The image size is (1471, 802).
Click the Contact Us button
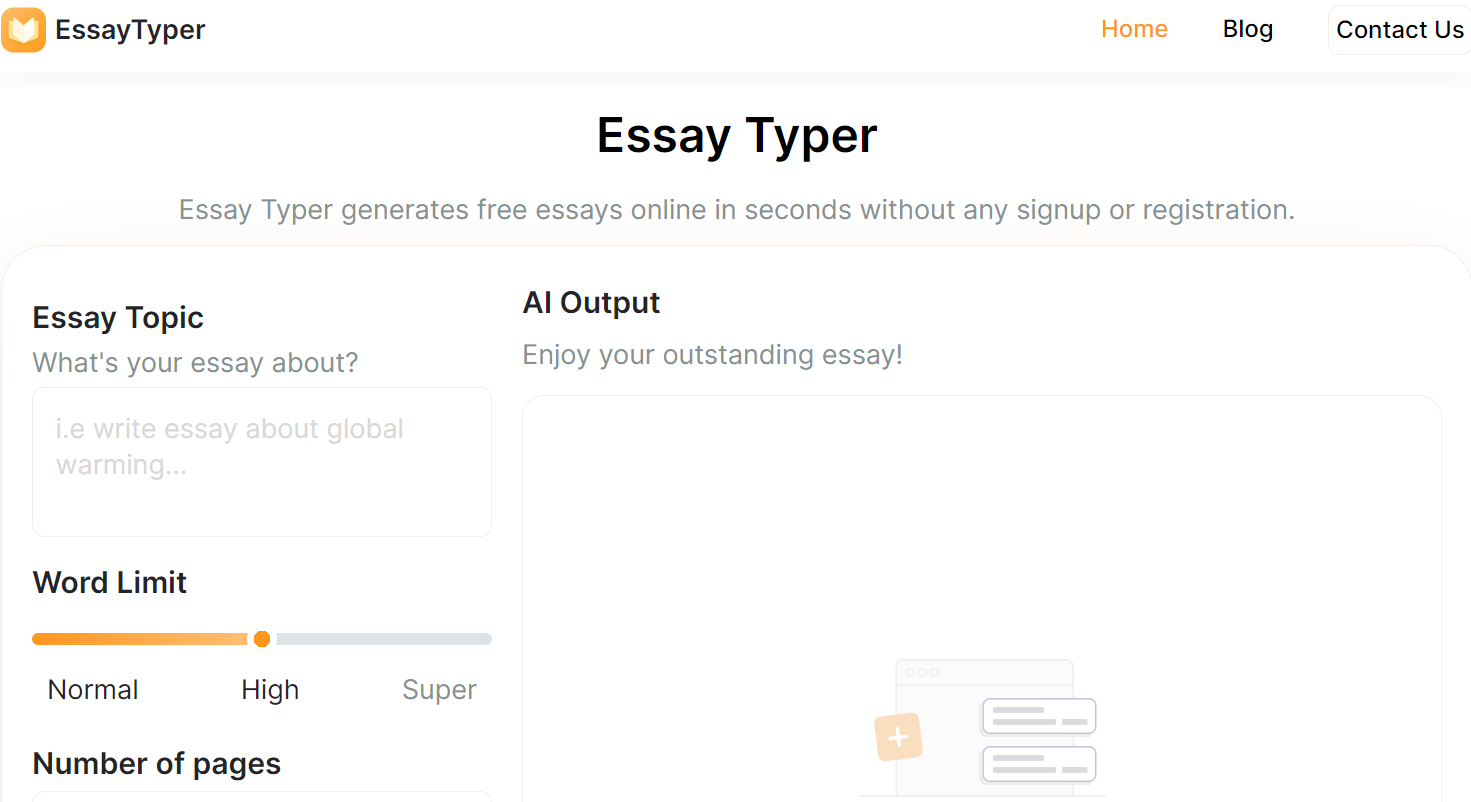pyautogui.click(x=1399, y=29)
